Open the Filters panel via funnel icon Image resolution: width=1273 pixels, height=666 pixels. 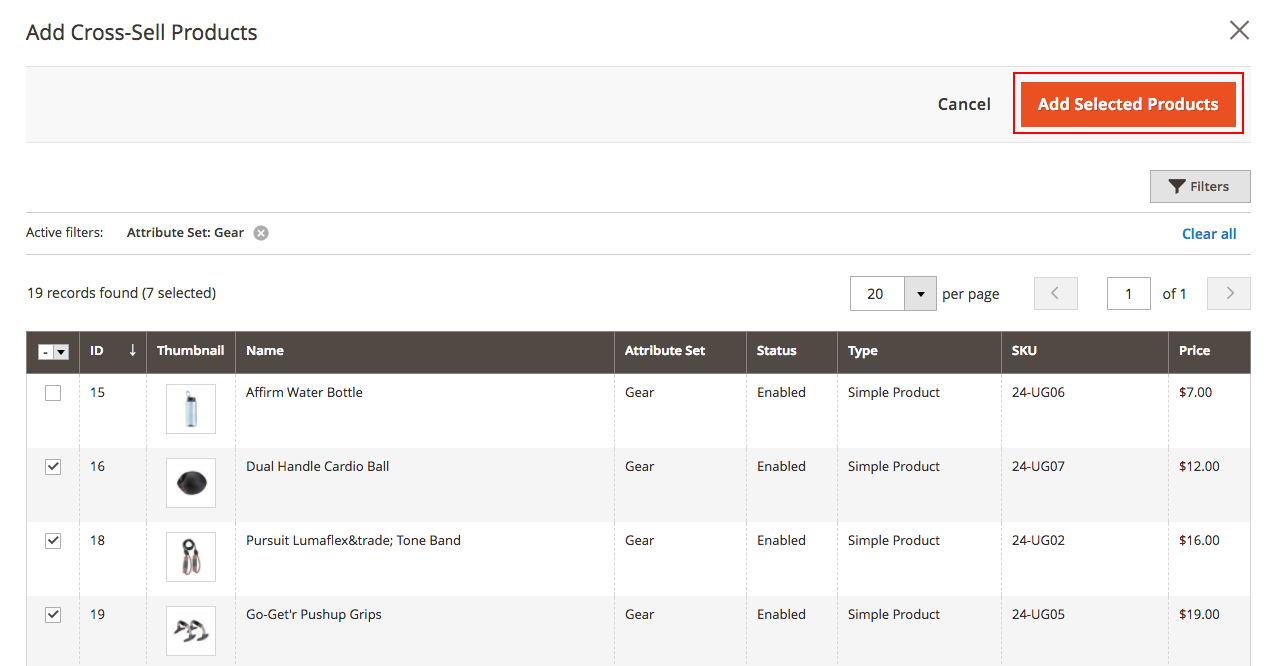[1199, 186]
